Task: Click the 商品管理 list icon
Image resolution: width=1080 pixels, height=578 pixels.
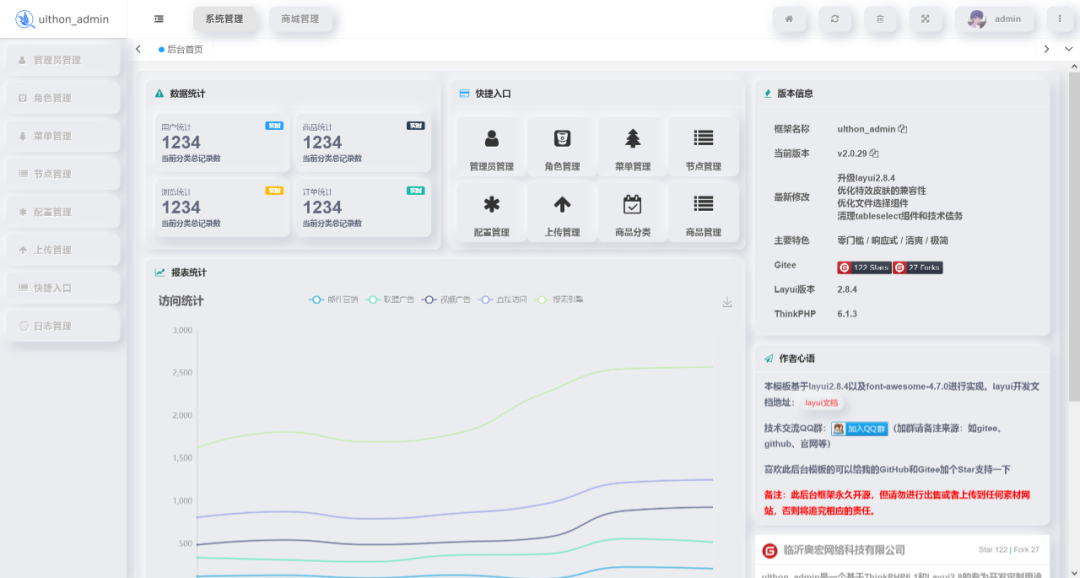Action: point(702,212)
